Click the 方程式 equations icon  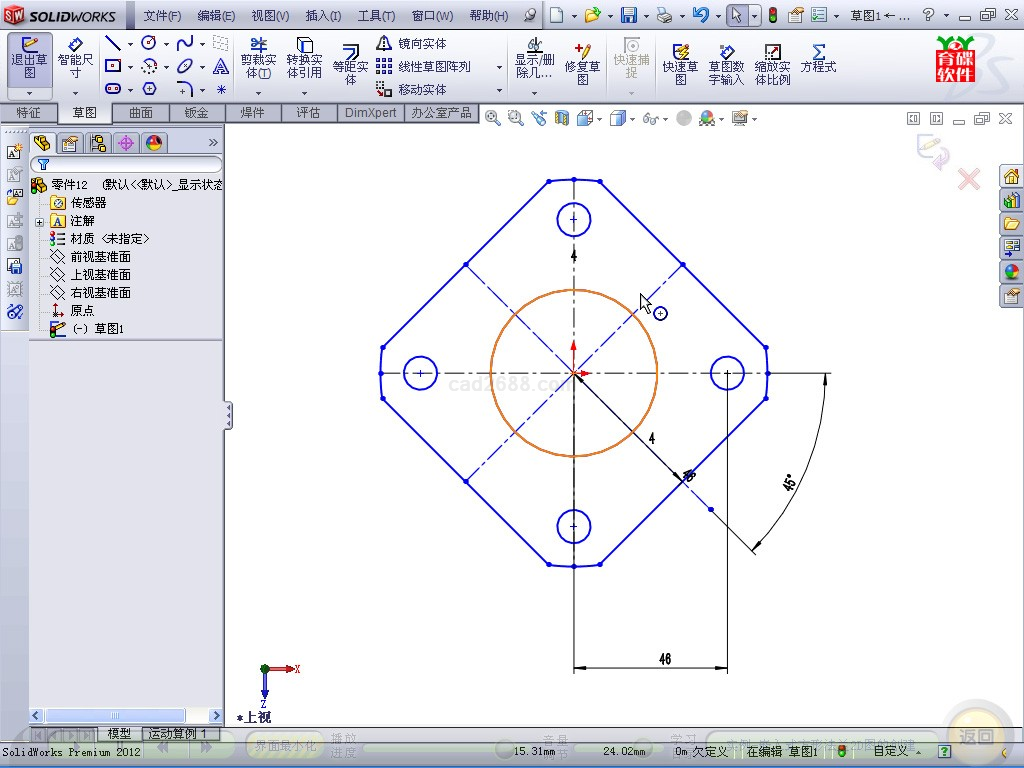click(x=818, y=58)
